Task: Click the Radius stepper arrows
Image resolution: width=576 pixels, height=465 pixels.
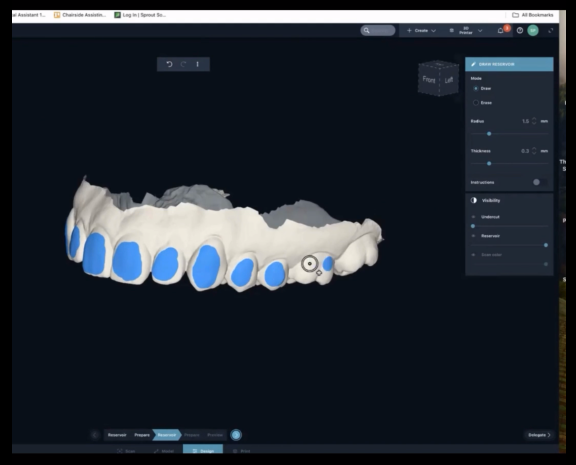Action: (534, 121)
